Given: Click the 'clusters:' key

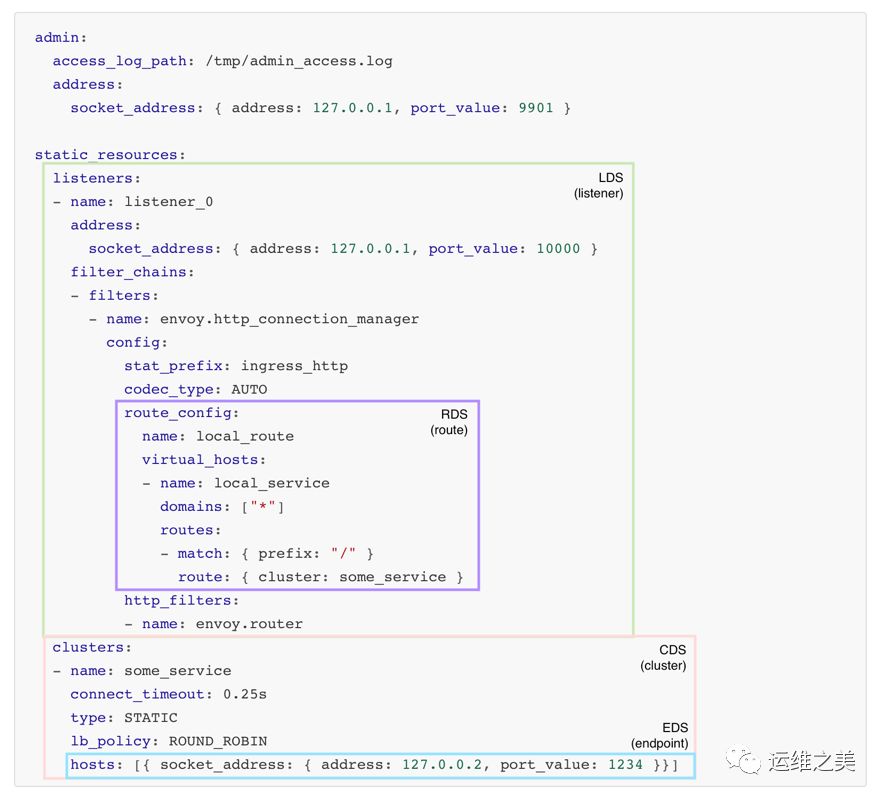Looking at the screenshot, I should [92, 648].
